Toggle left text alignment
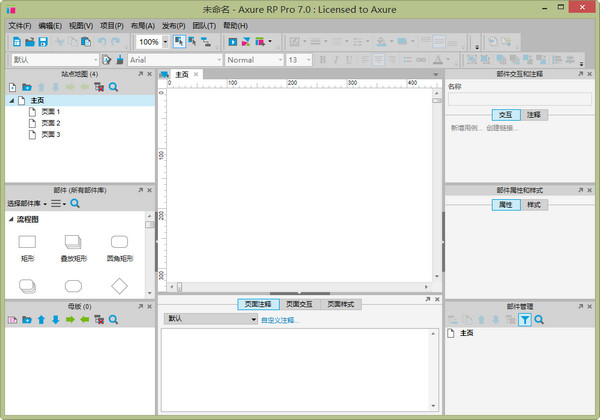This screenshot has height=420, width=600. [365, 60]
